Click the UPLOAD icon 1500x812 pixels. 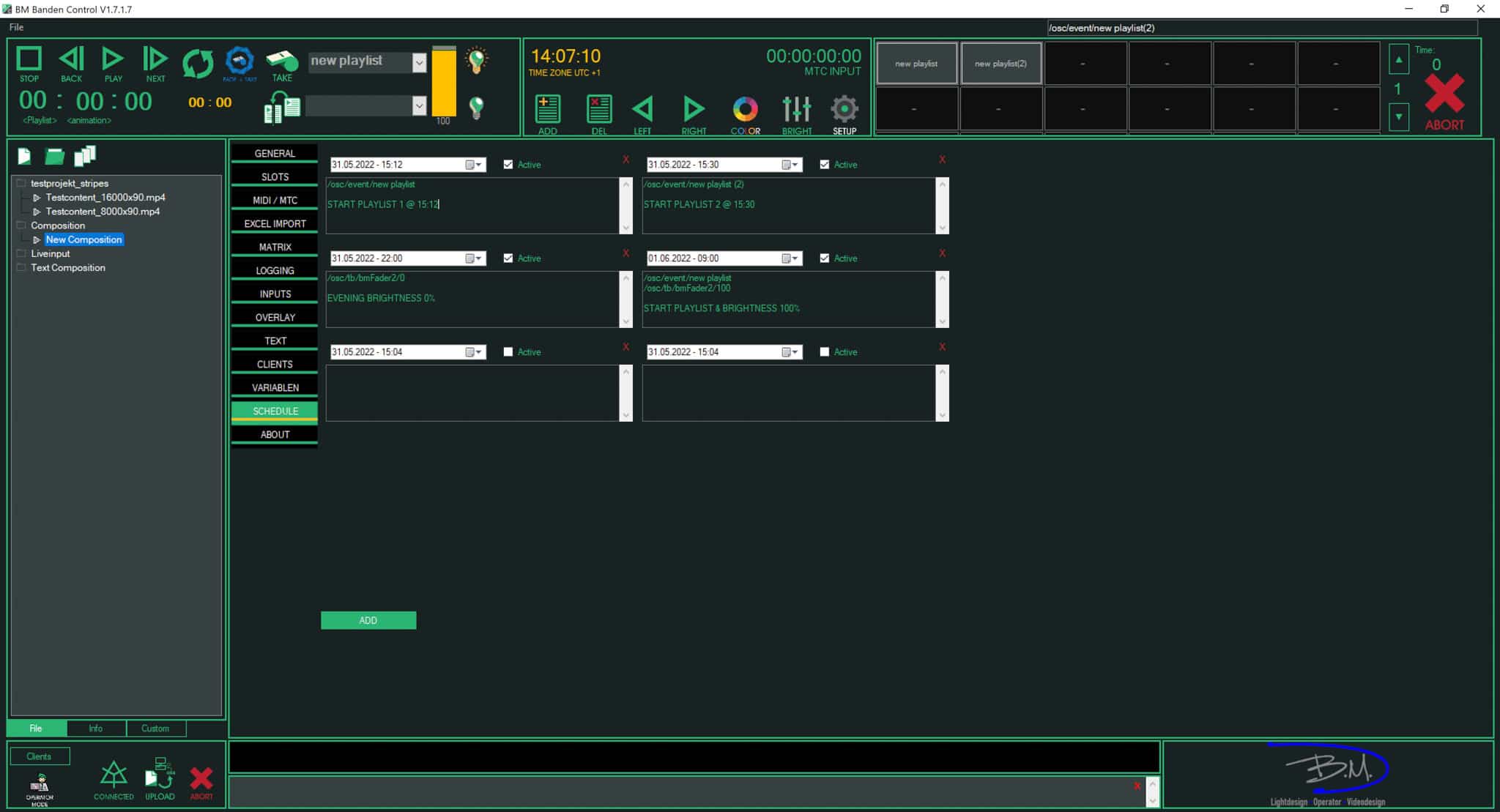tap(160, 775)
